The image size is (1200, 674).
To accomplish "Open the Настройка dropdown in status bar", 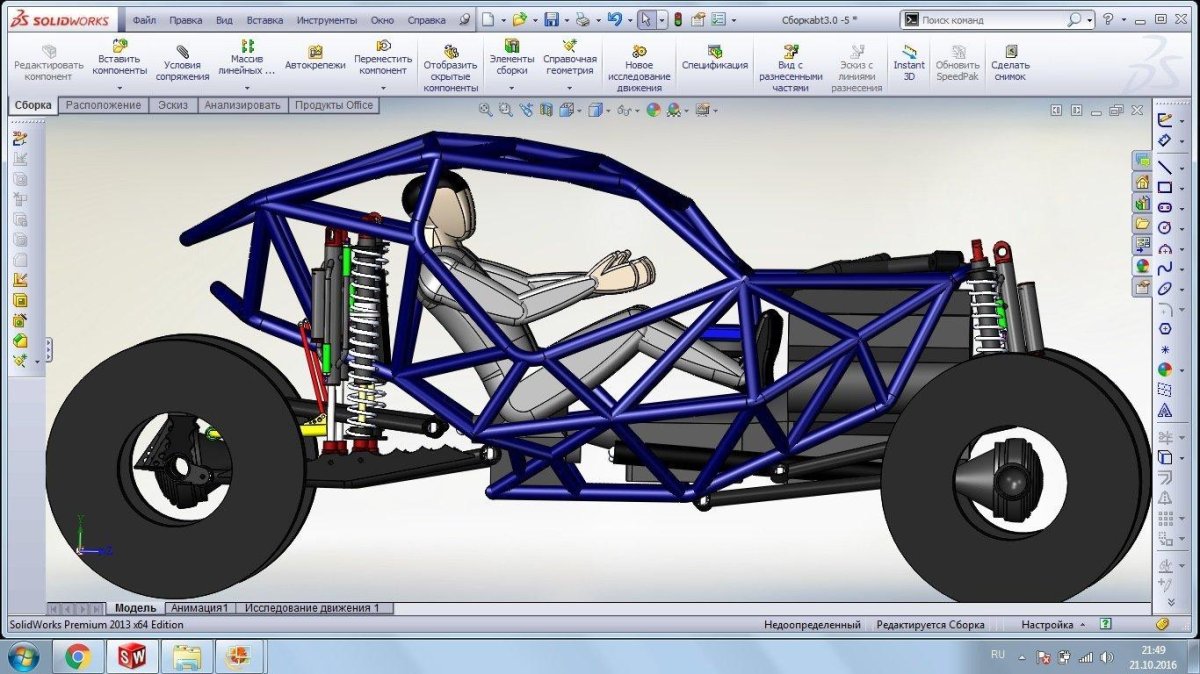I will point(1048,624).
